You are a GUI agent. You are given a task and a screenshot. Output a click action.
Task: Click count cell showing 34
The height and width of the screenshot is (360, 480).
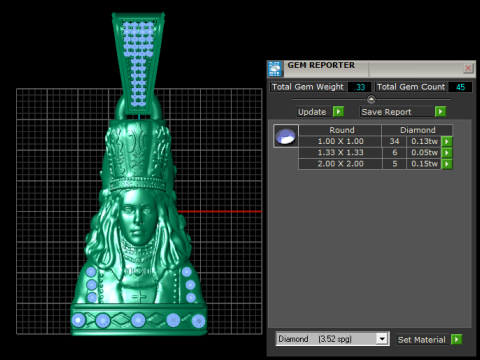[x=394, y=141]
